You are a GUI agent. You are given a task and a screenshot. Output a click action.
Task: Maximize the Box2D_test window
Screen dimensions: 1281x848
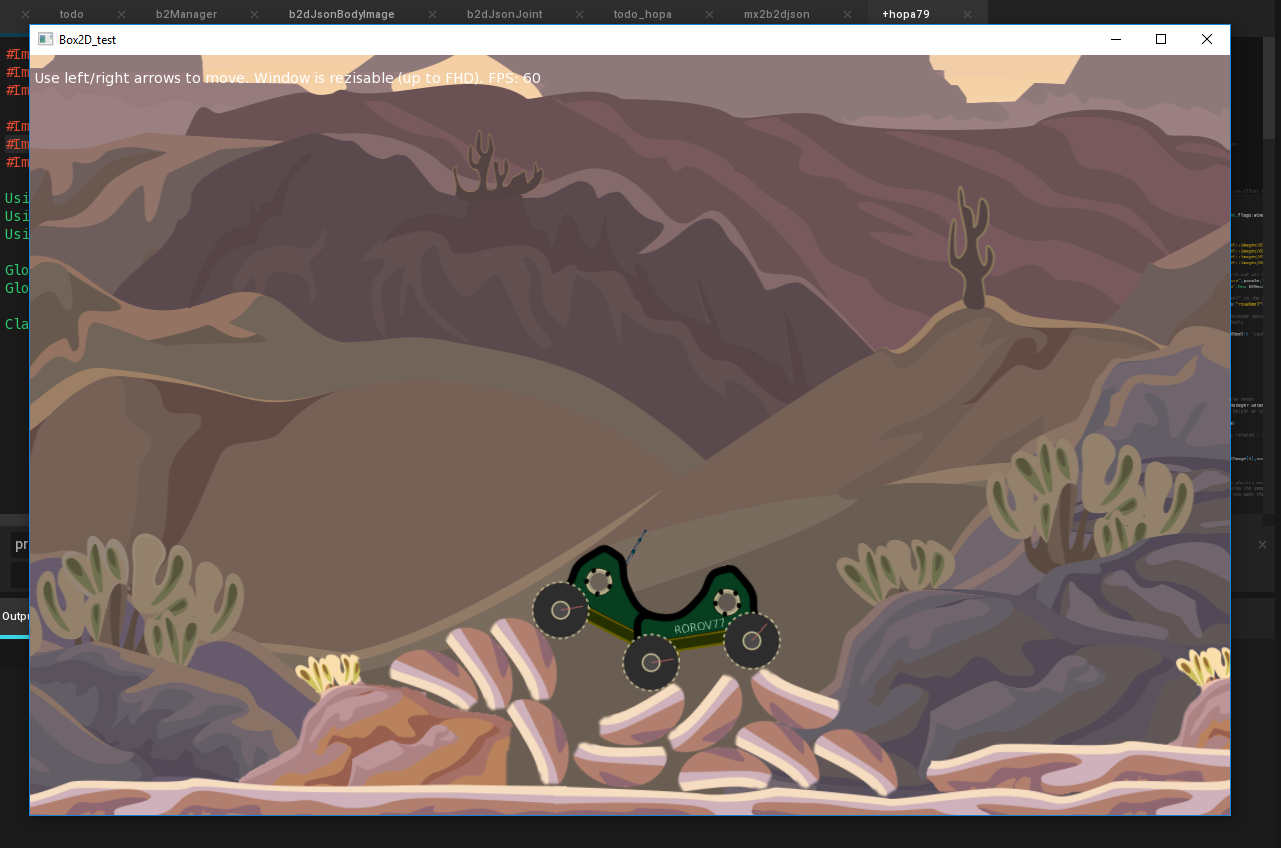click(1161, 39)
